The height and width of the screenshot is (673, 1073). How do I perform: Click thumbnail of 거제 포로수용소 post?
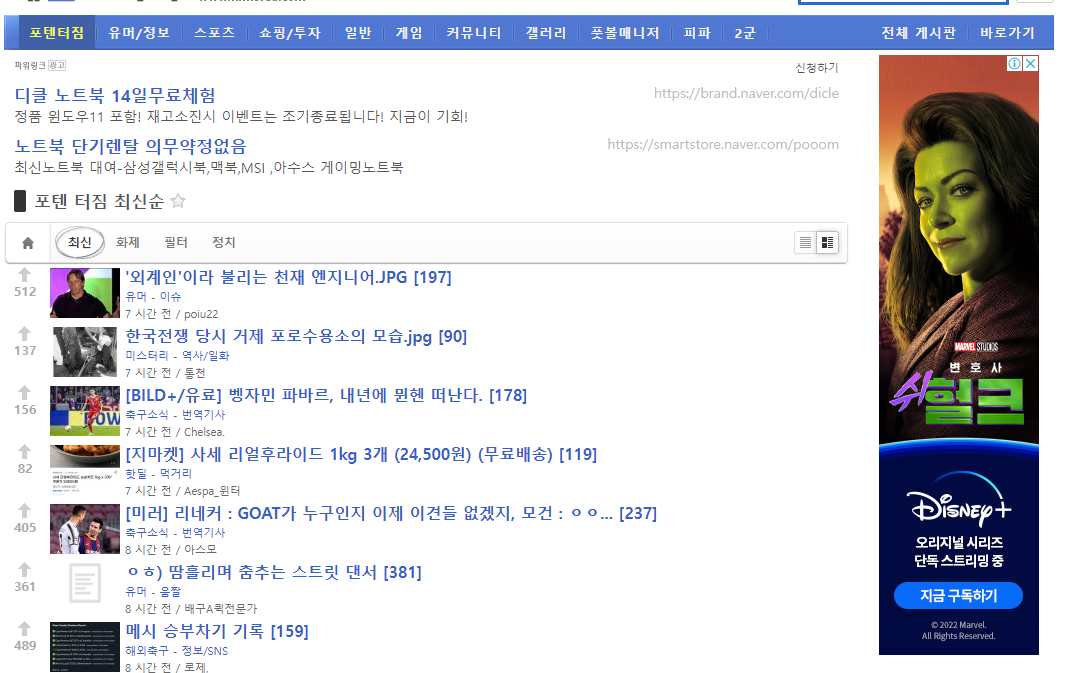tap(85, 352)
